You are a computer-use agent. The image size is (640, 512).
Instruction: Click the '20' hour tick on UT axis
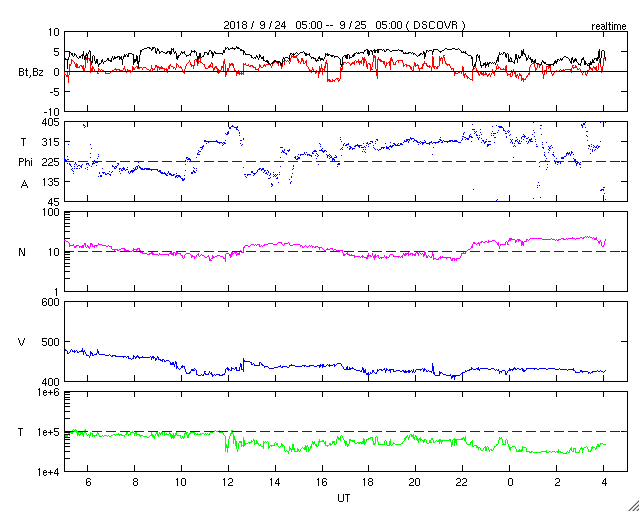point(416,483)
